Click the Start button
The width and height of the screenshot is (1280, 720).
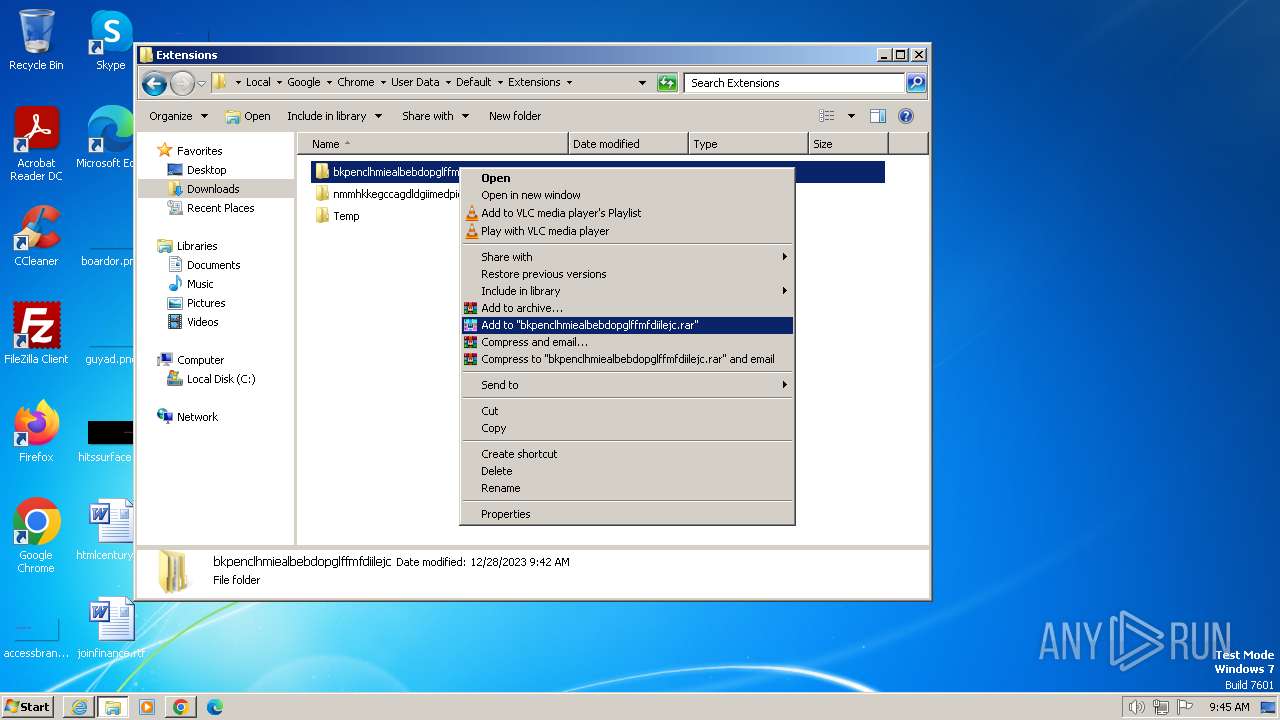pyautogui.click(x=28, y=707)
